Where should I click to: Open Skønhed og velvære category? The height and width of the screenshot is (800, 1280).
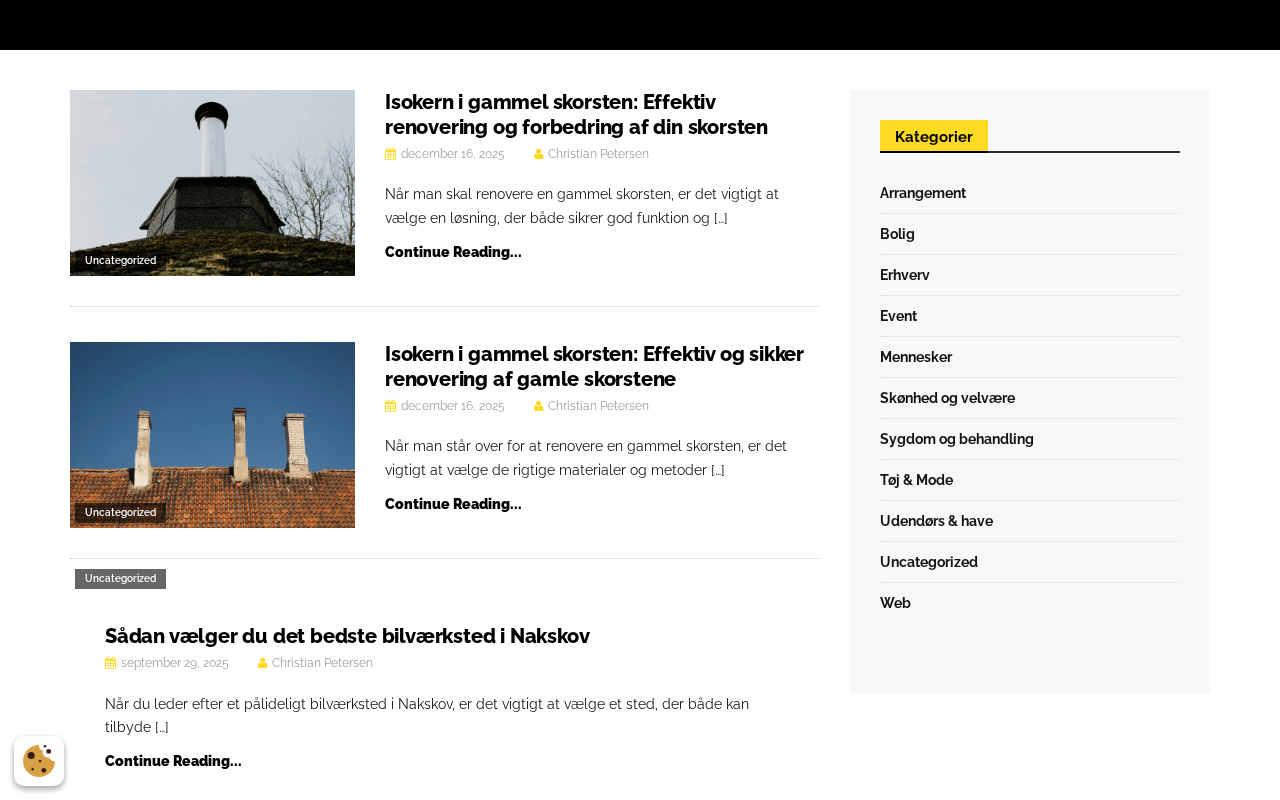click(947, 398)
